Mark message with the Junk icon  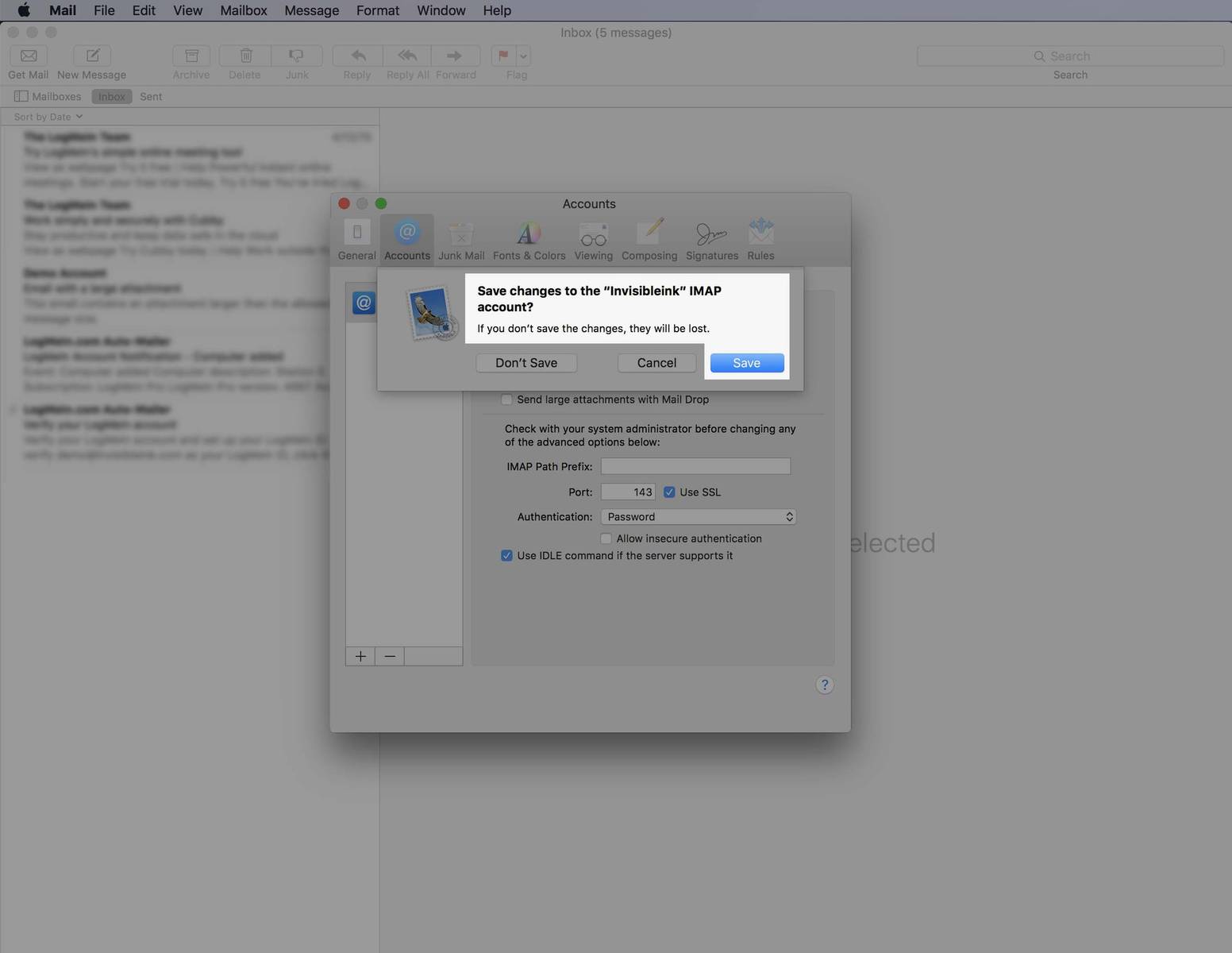[x=297, y=56]
